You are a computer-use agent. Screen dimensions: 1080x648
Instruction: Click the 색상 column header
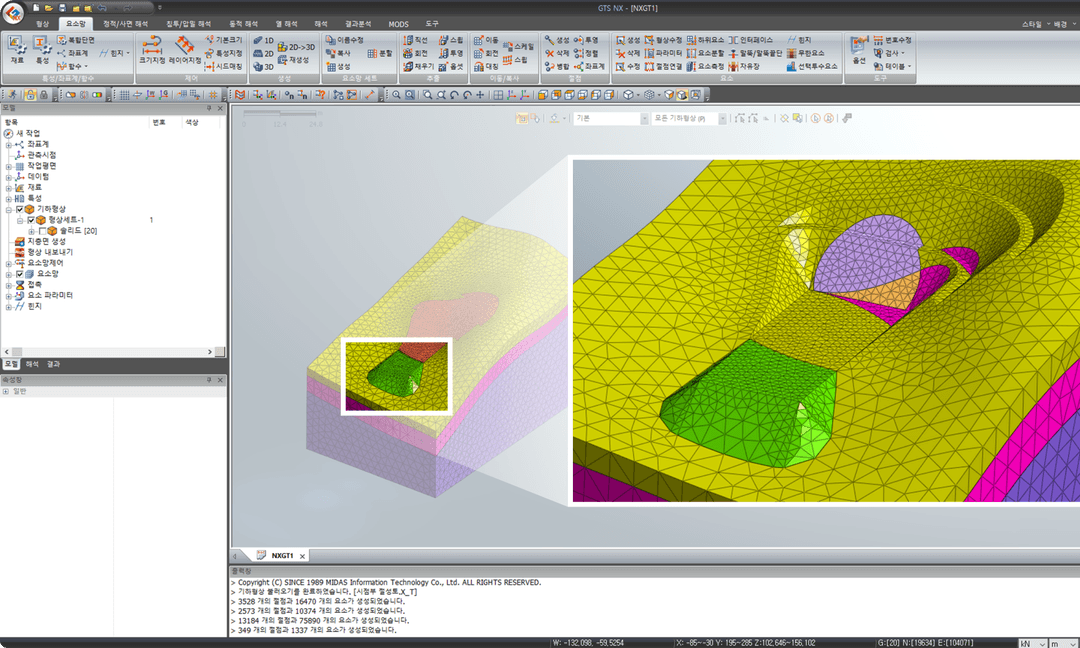pos(192,123)
